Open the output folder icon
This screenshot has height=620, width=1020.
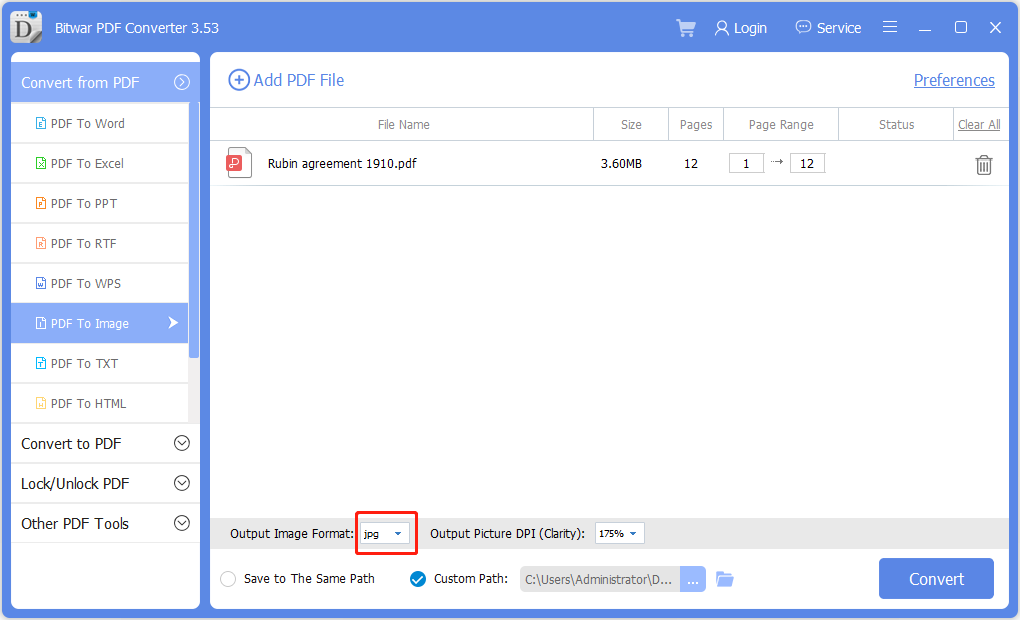pos(725,579)
